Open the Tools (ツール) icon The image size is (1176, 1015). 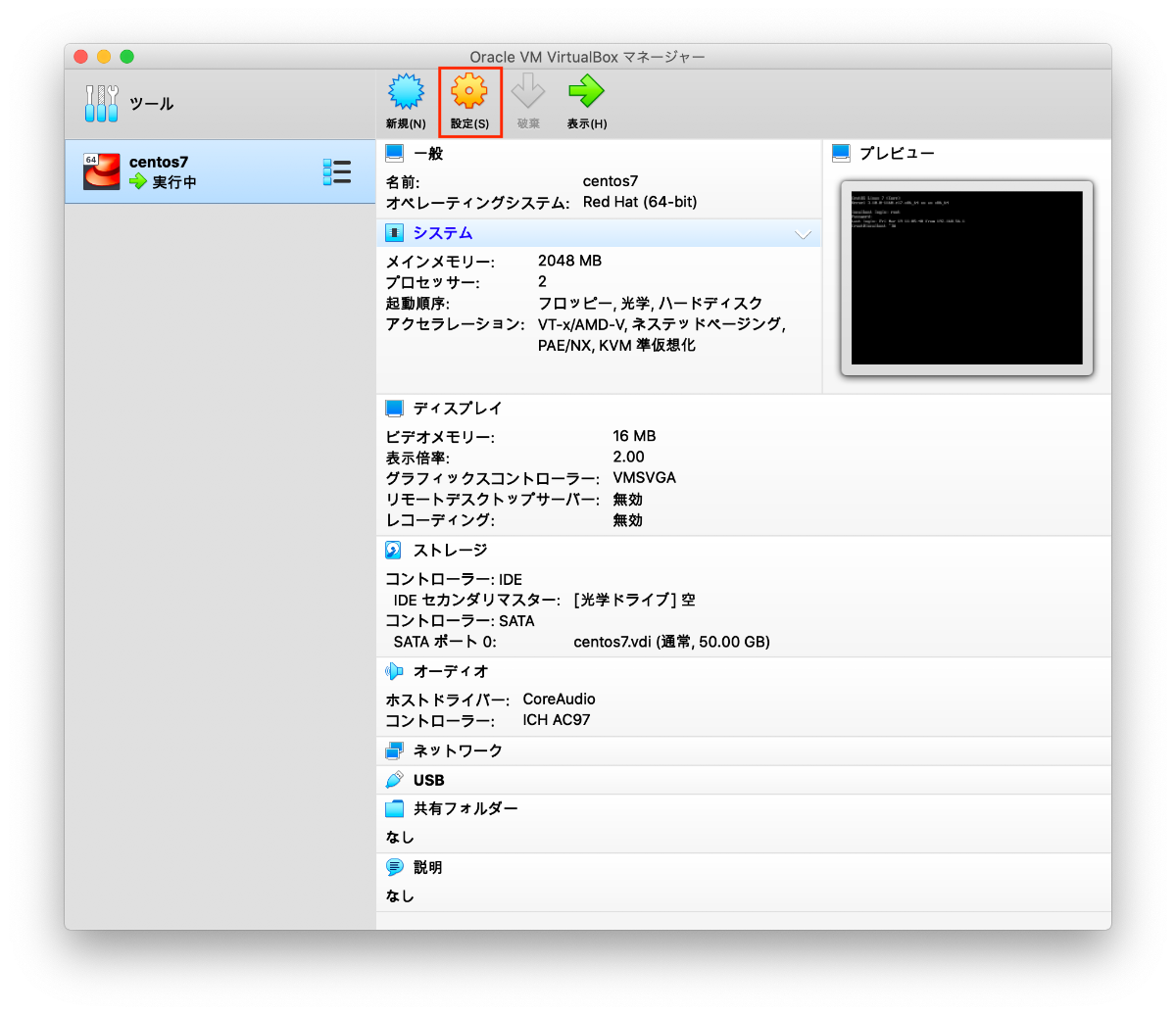[x=102, y=104]
